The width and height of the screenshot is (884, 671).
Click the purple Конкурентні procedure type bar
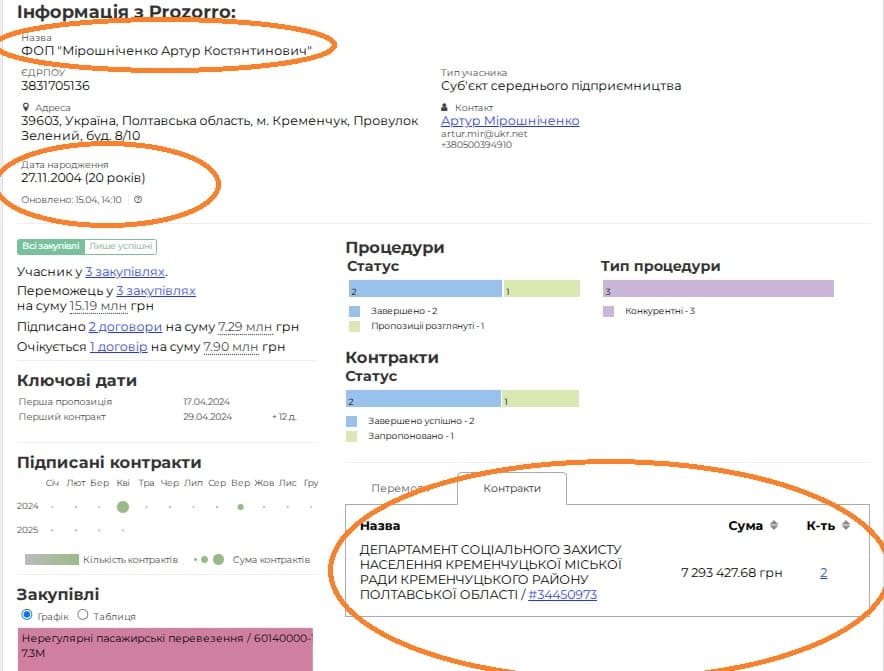click(x=717, y=290)
